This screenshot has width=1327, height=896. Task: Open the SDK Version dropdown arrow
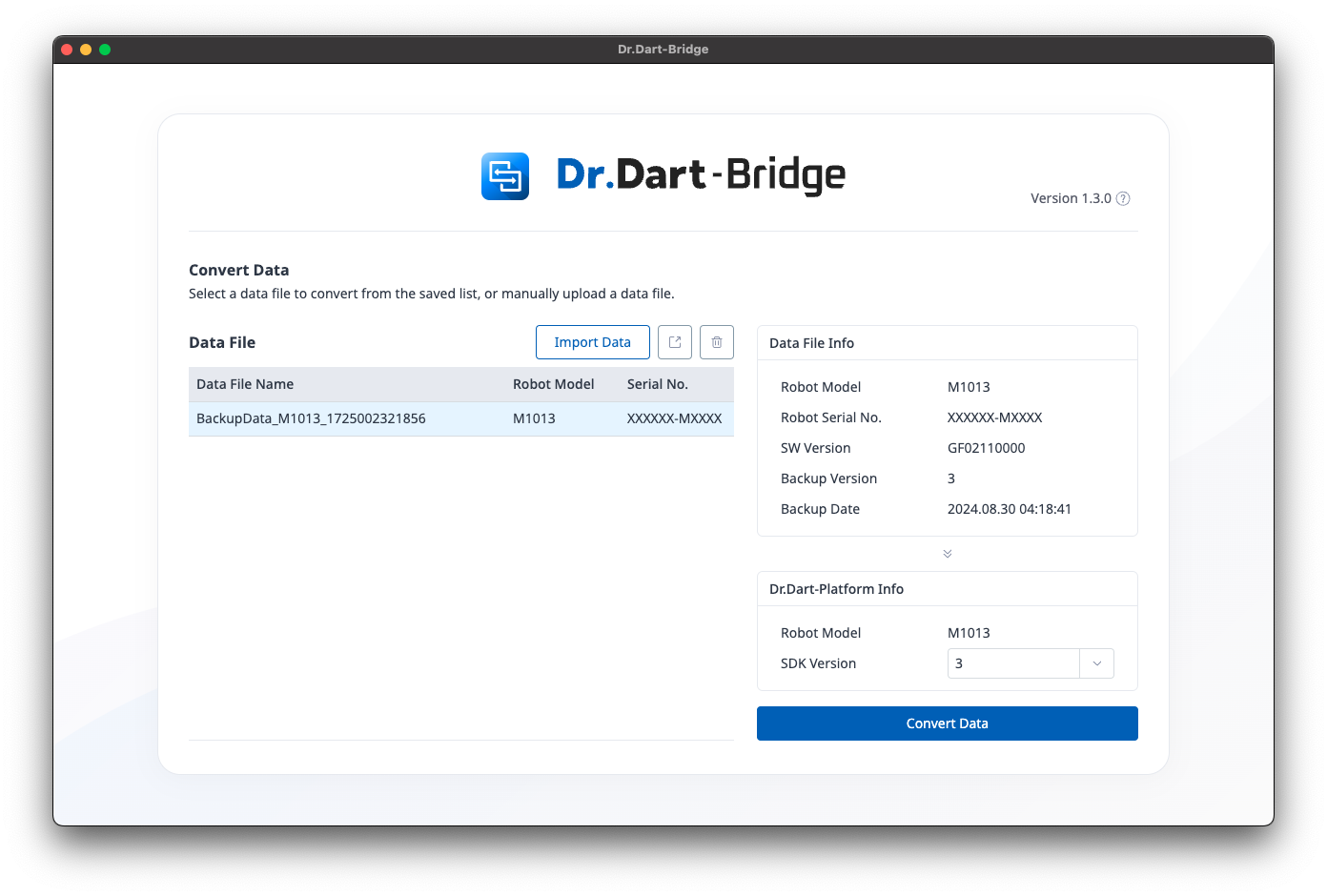pyautogui.click(x=1096, y=663)
